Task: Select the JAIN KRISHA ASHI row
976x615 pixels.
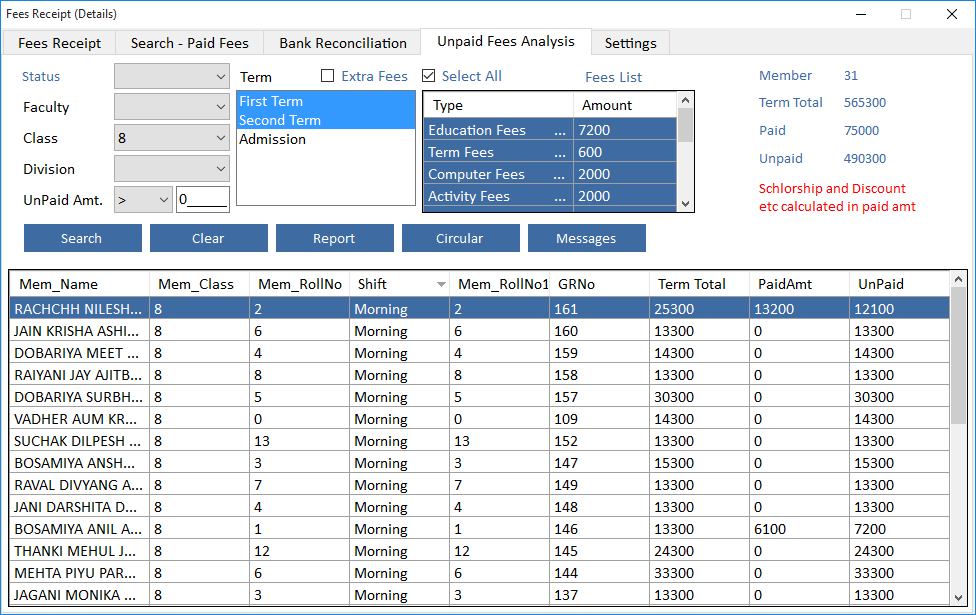Action: 480,331
